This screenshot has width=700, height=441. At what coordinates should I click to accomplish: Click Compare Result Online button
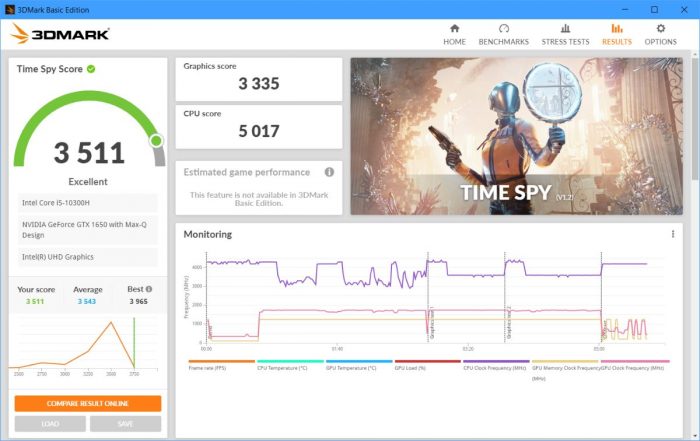[87, 403]
